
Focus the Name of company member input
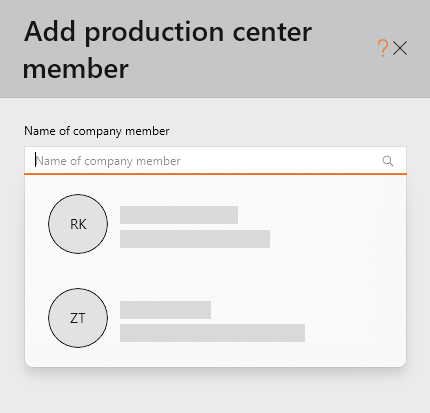(215, 161)
